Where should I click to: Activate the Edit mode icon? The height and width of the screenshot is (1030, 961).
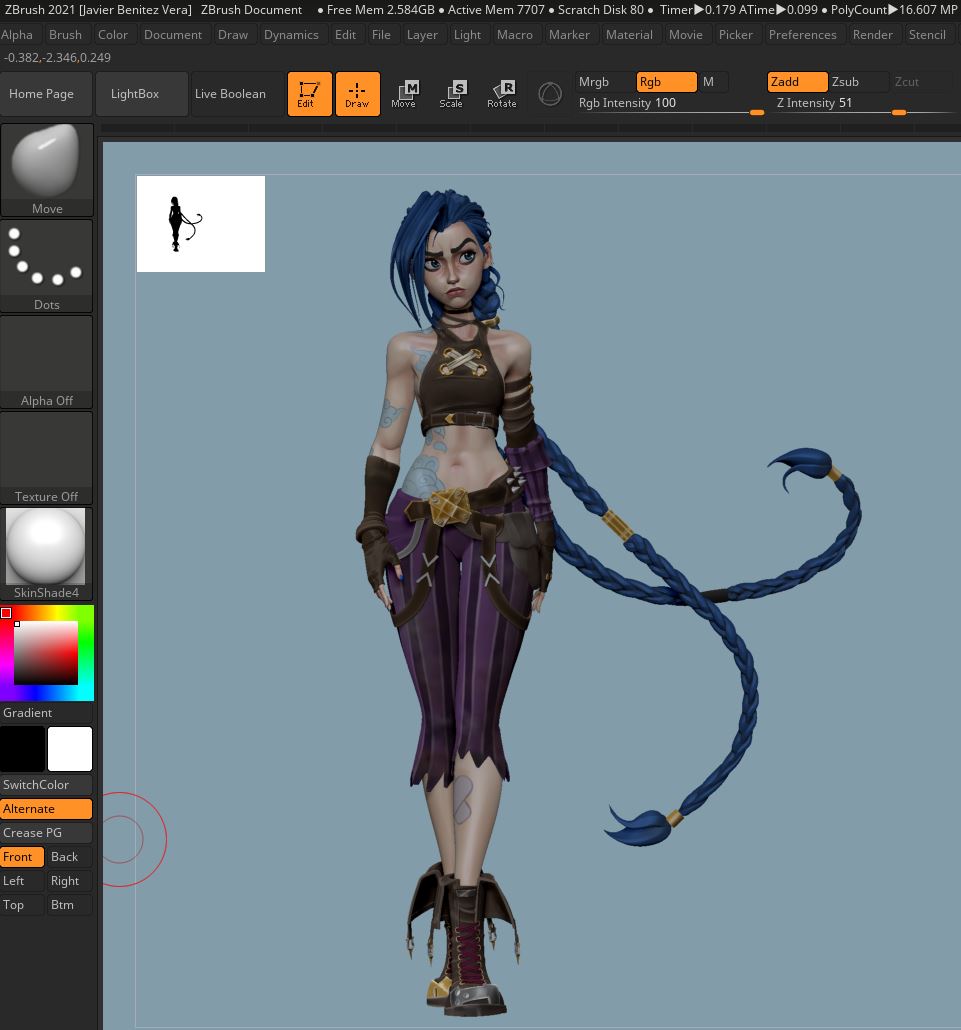pyautogui.click(x=309, y=94)
